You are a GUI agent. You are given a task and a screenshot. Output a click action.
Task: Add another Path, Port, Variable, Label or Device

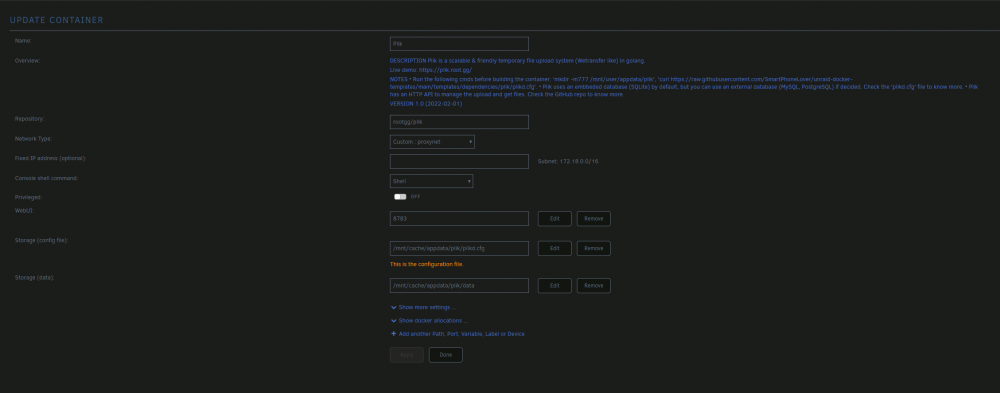[462, 334]
